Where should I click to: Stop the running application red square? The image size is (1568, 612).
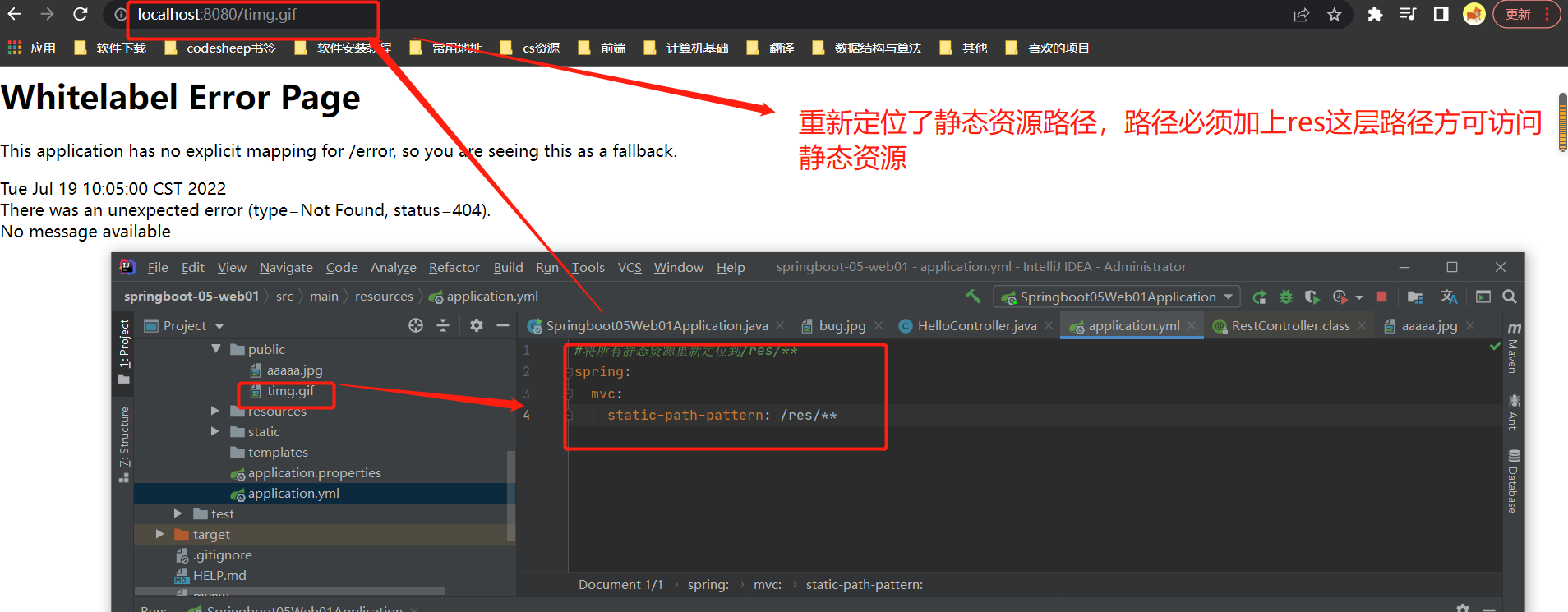[1381, 297]
